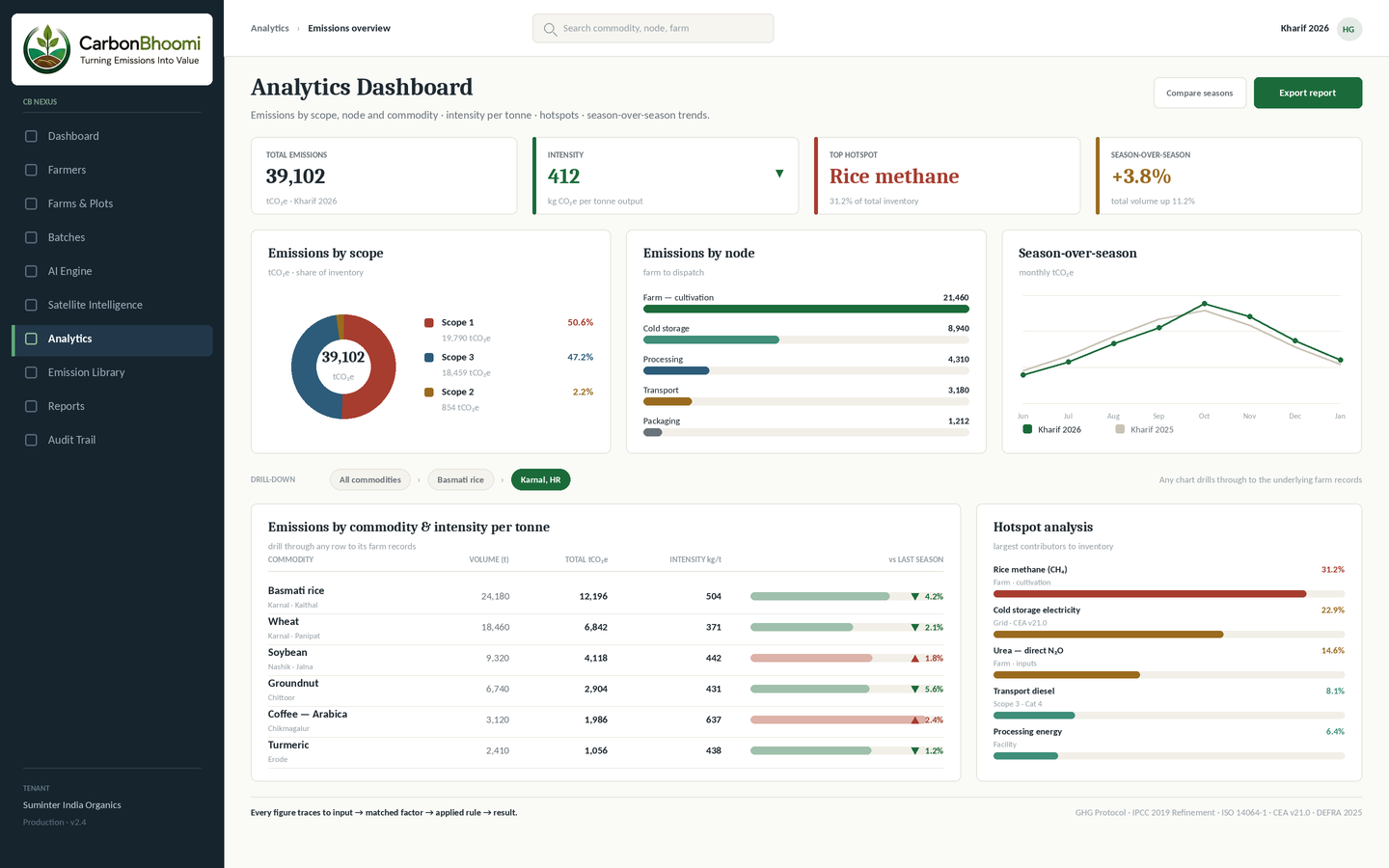
Task: Click the Rice methane (CH₄) hotspot
Action: click(1169, 582)
